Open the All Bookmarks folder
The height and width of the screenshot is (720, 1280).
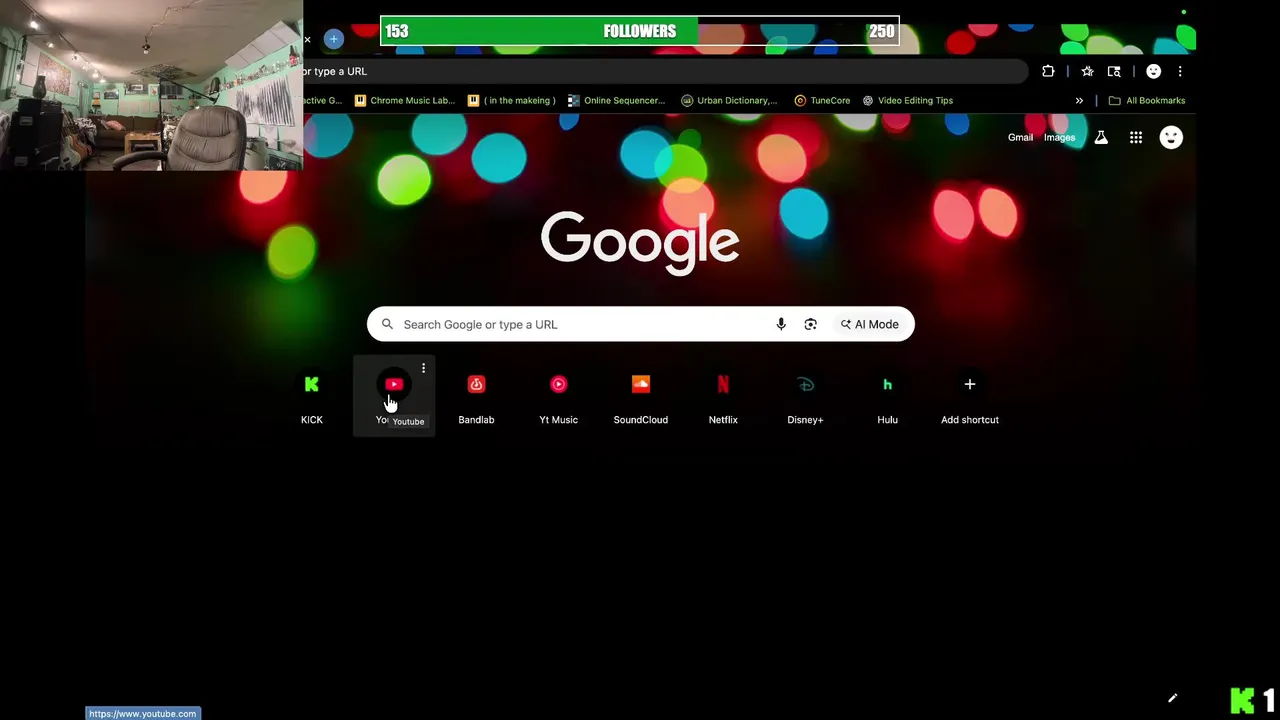(x=1147, y=100)
